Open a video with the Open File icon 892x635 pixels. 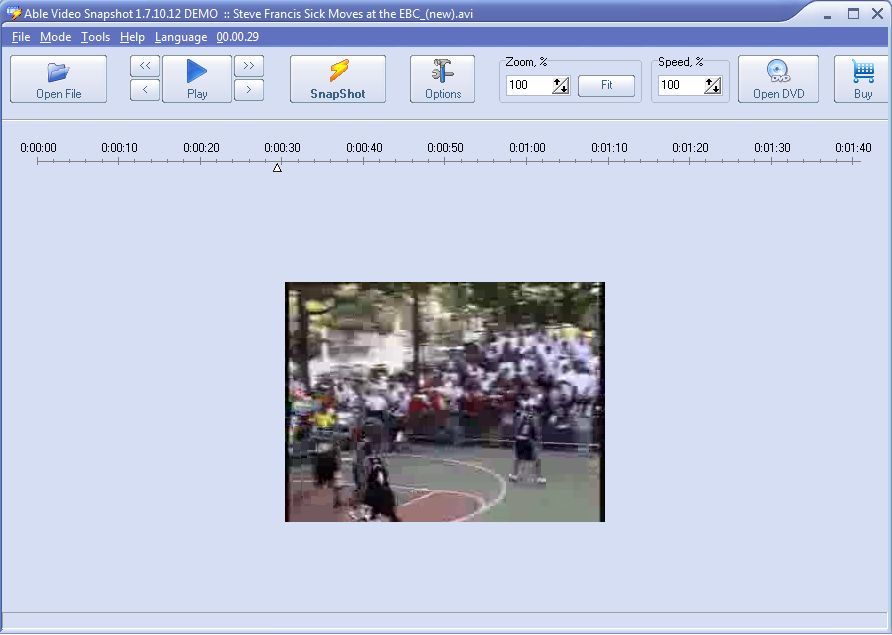tap(57, 79)
